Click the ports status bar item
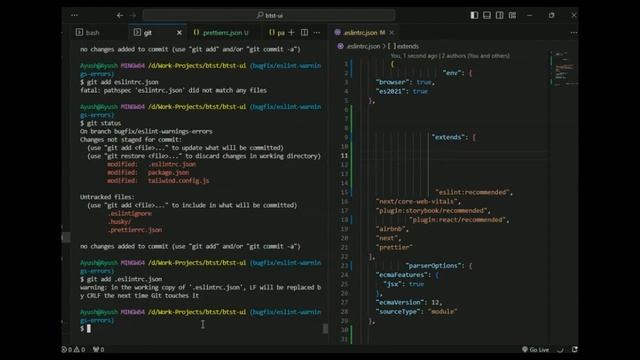 [x=98, y=349]
